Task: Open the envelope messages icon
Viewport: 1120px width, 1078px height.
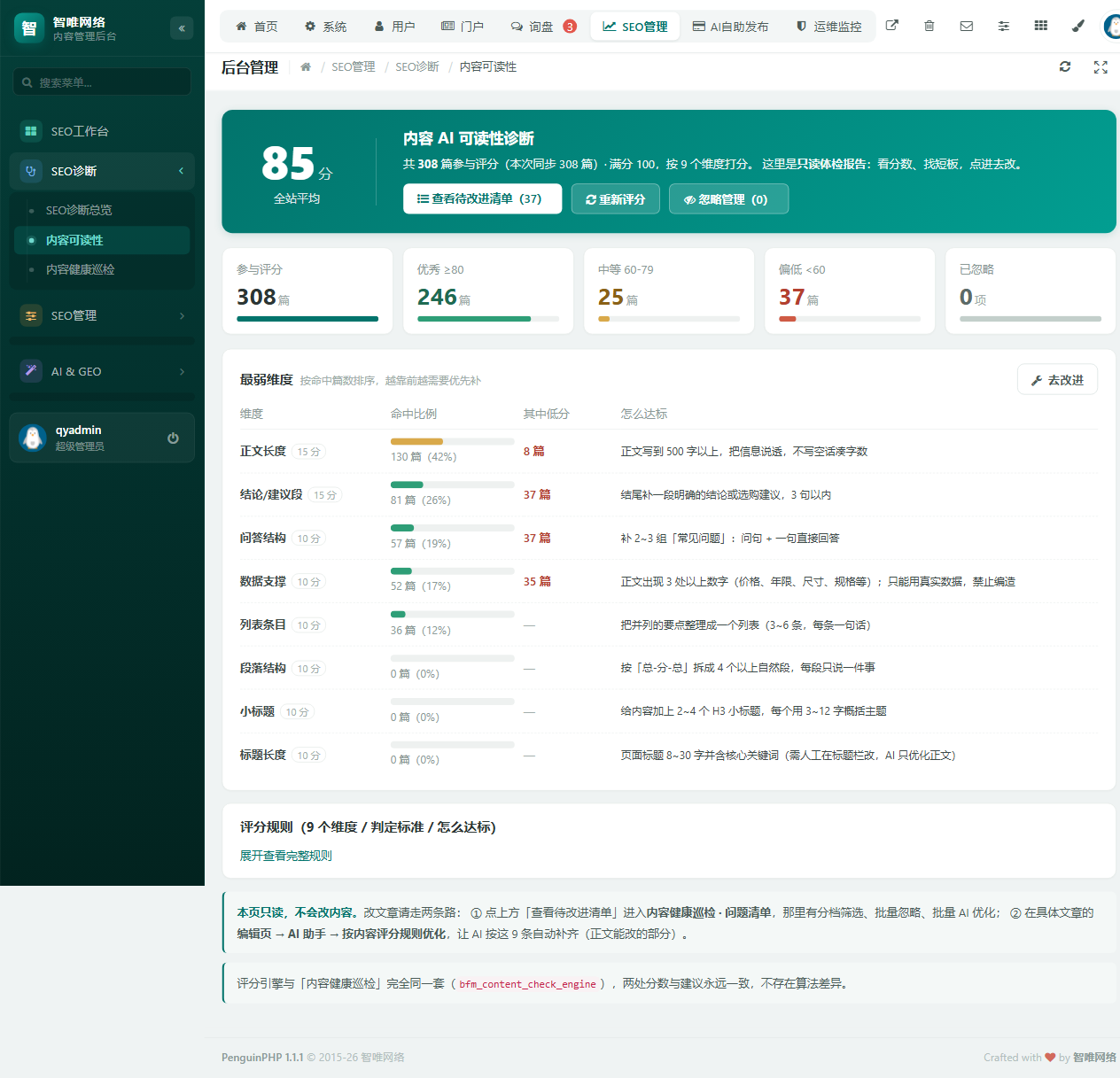Action: [x=967, y=26]
